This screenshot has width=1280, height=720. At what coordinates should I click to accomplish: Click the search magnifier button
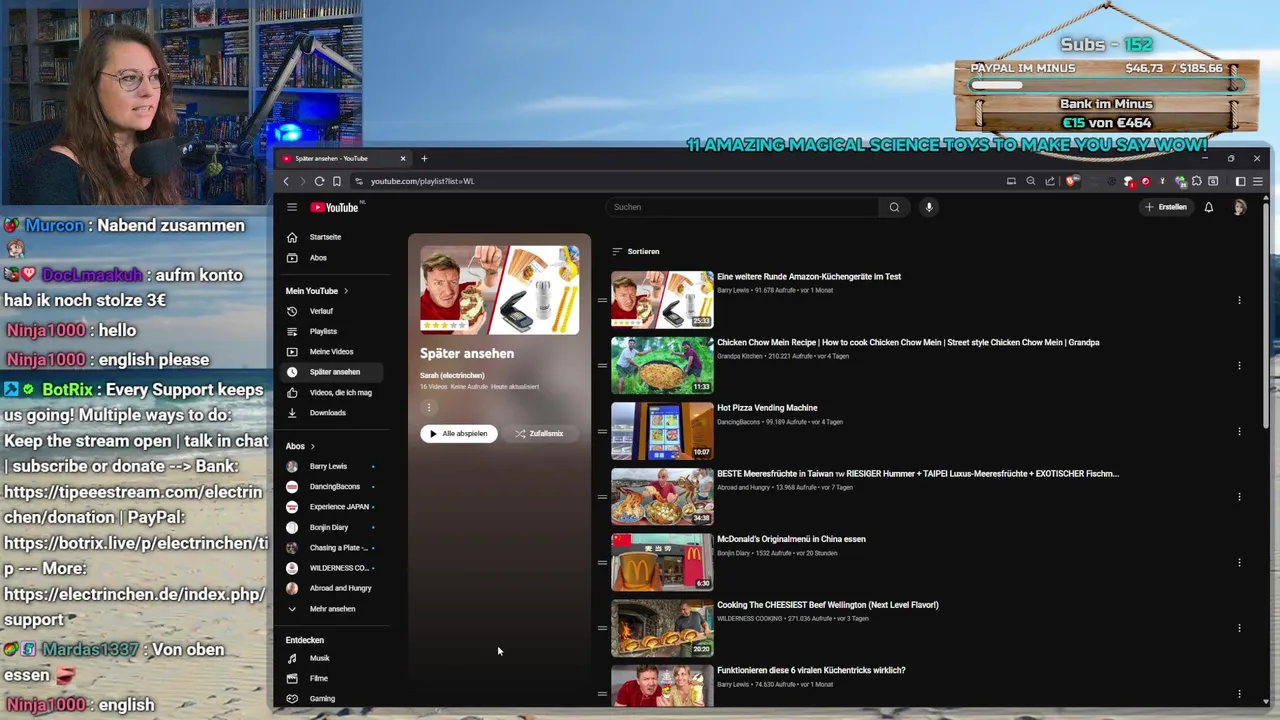tap(894, 207)
